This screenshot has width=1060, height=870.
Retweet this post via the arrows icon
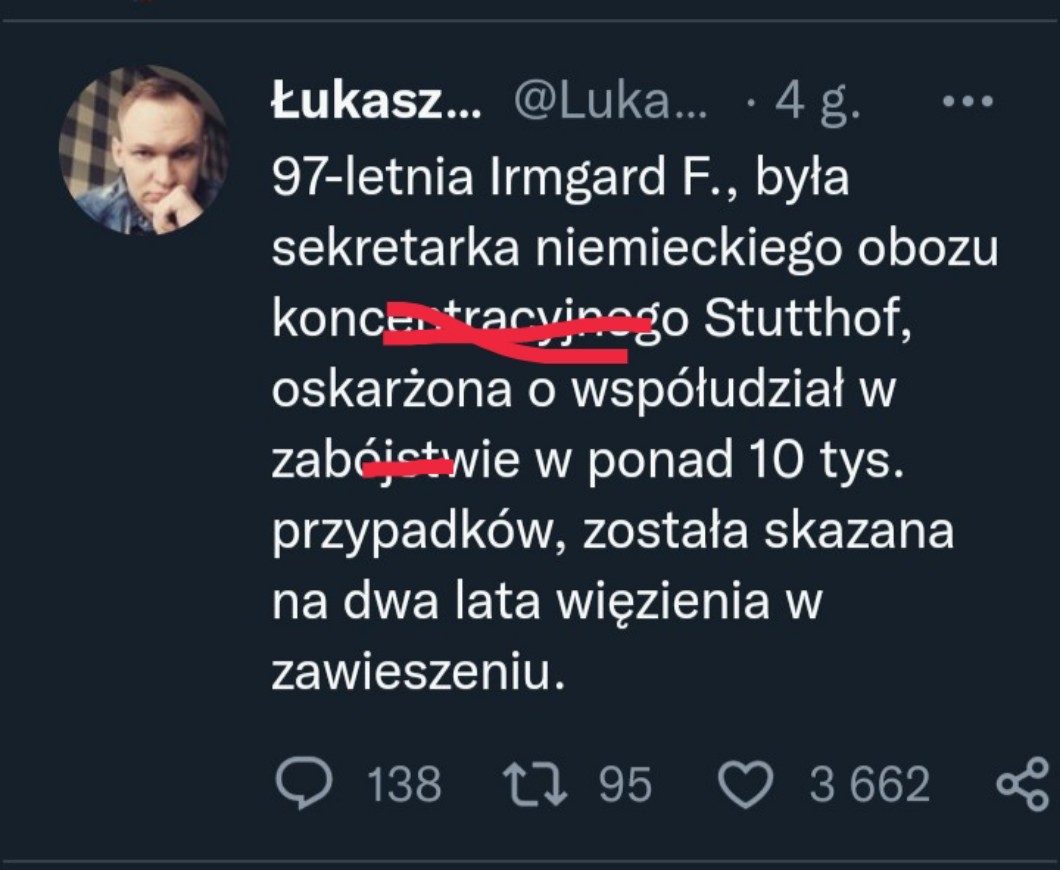[539, 783]
